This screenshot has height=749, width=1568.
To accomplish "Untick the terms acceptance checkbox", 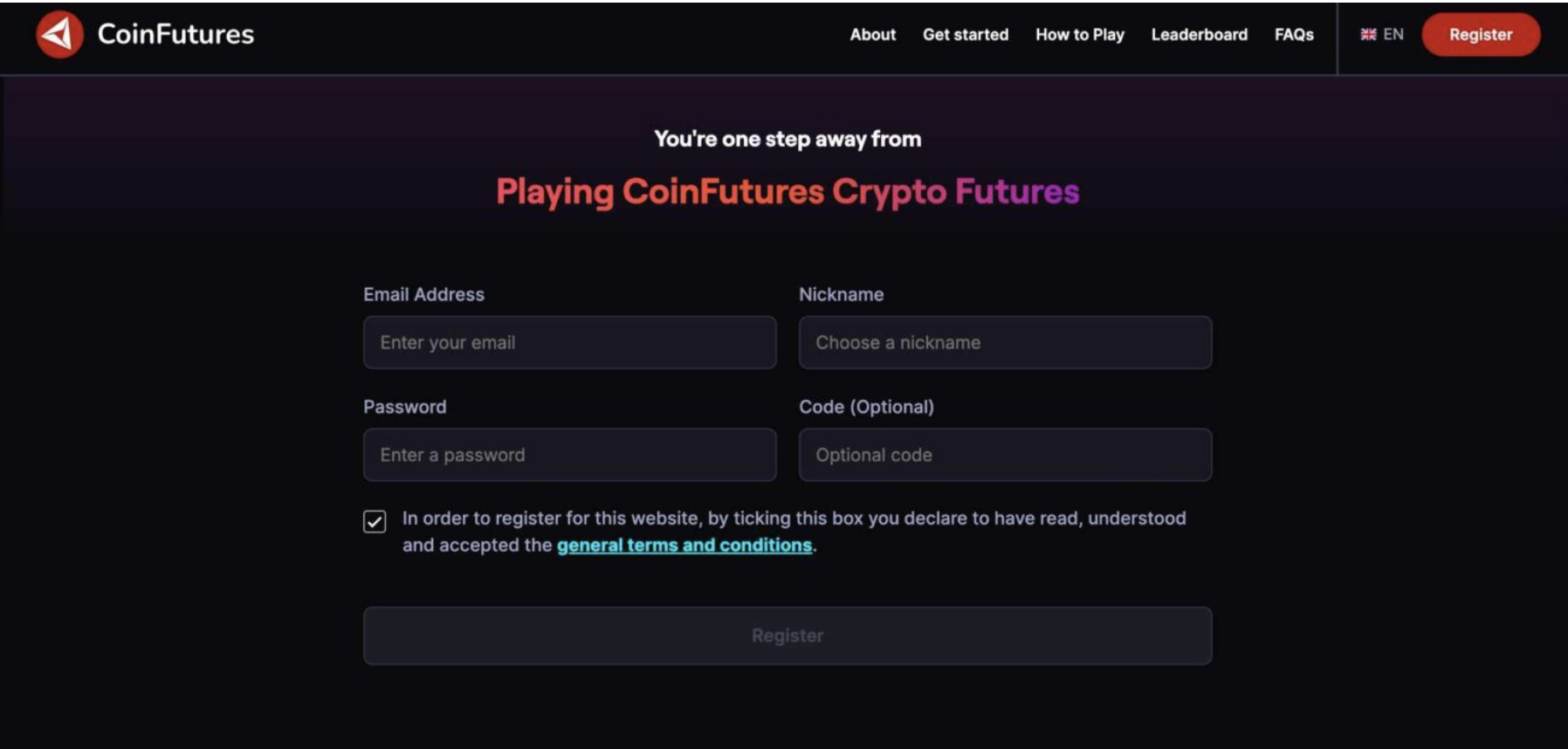I will coord(375,522).
